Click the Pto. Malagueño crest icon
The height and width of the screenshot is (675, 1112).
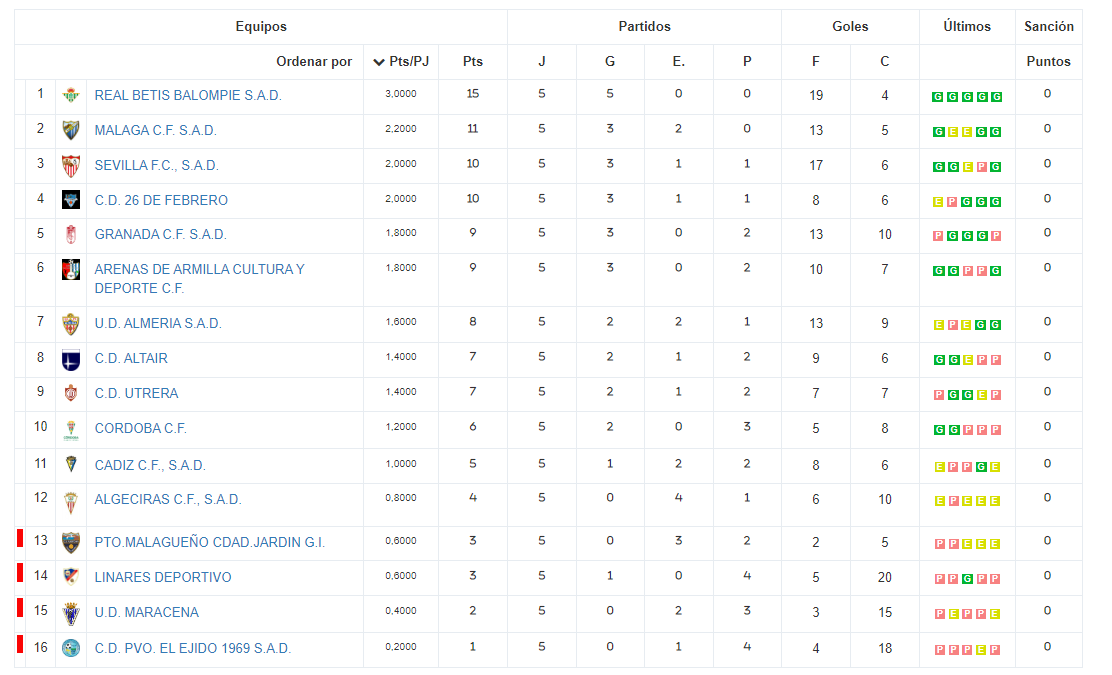(71, 542)
